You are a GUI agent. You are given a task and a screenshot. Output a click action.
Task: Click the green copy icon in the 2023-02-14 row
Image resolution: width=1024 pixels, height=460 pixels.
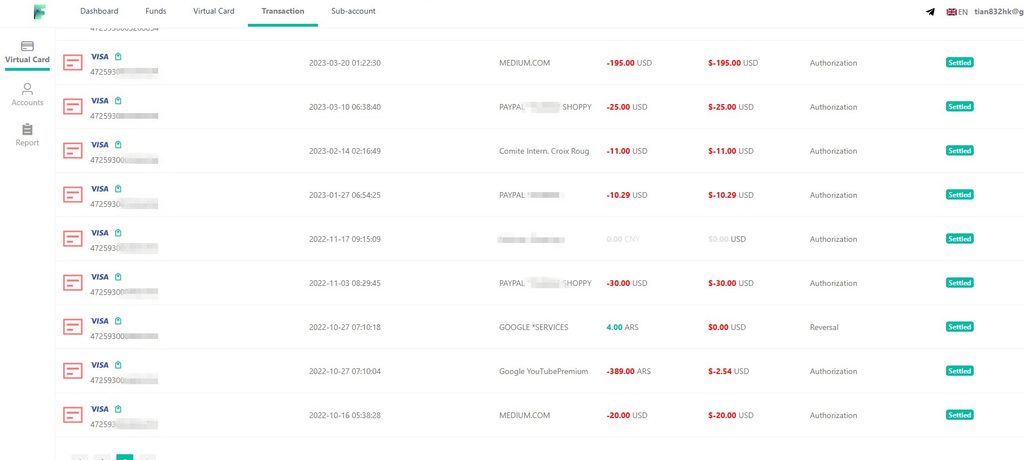tap(118, 144)
